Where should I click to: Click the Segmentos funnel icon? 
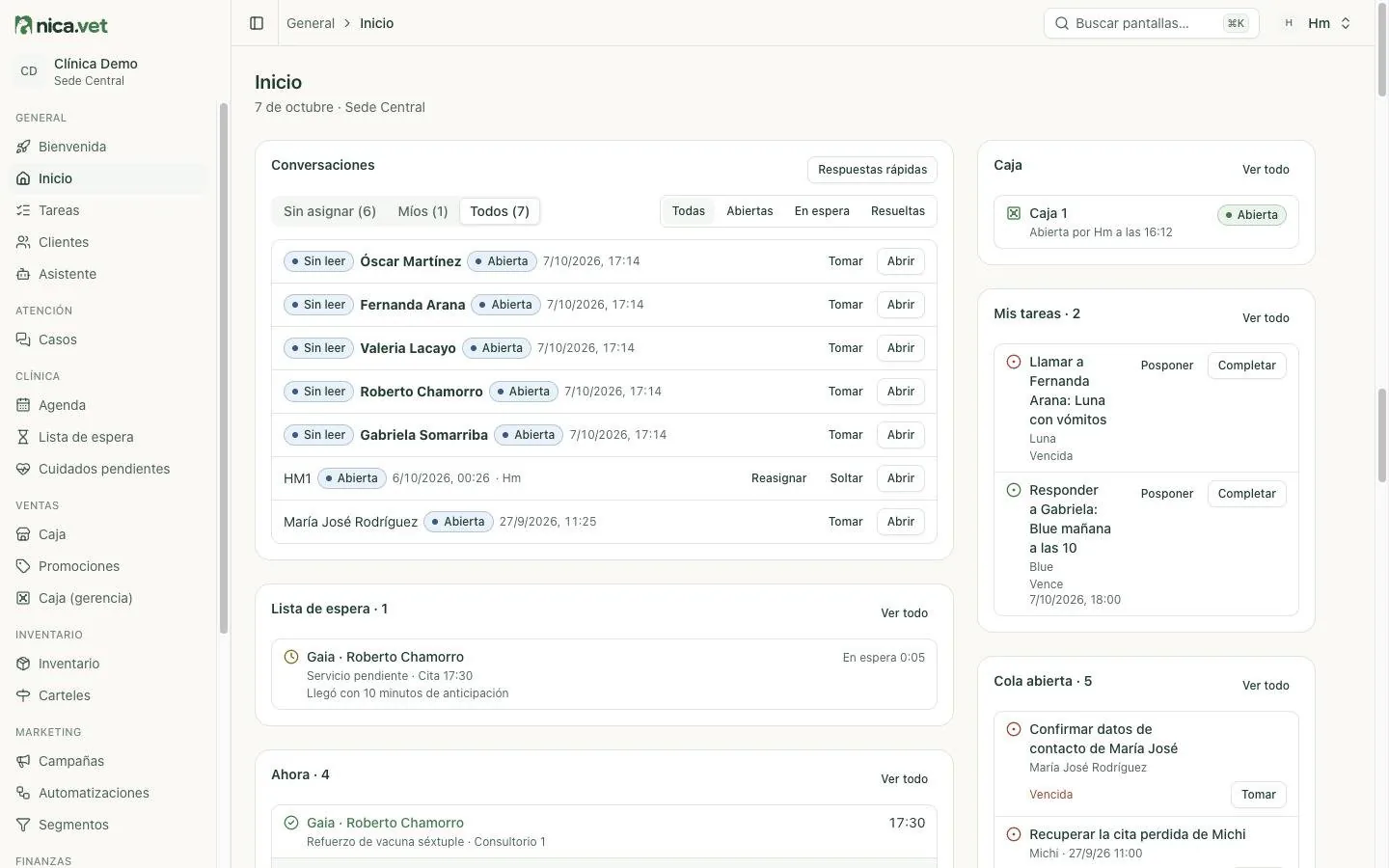click(23, 825)
